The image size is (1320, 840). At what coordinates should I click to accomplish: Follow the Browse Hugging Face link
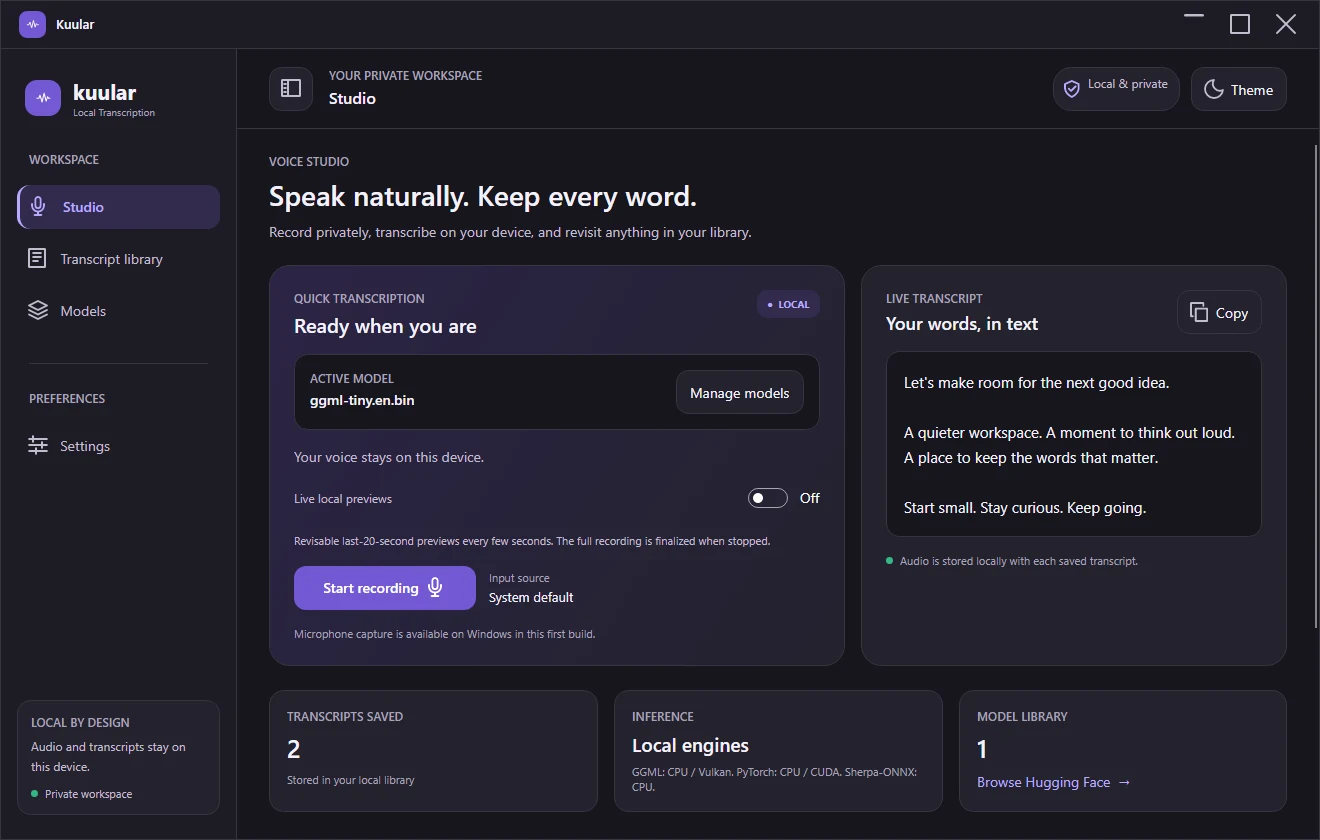(x=1054, y=782)
